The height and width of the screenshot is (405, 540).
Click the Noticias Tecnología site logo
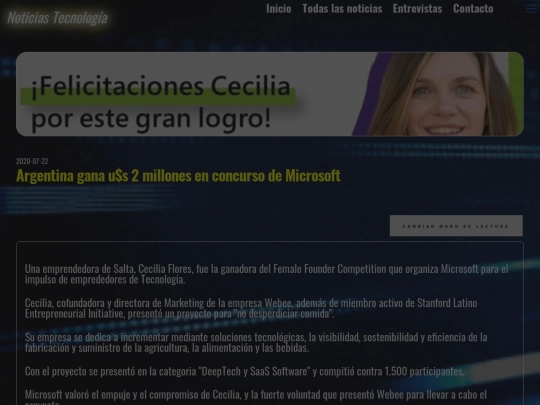click(x=57, y=18)
